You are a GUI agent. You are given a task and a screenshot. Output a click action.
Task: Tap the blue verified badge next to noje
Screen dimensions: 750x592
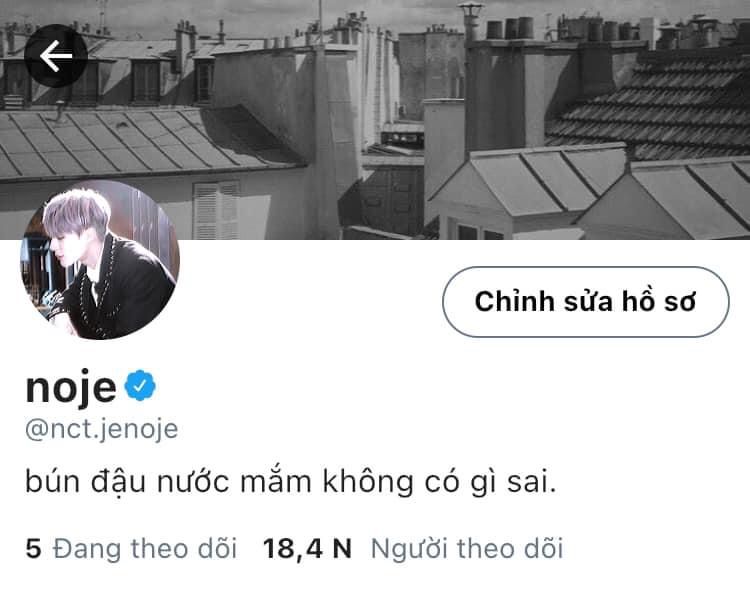pos(140,385)
